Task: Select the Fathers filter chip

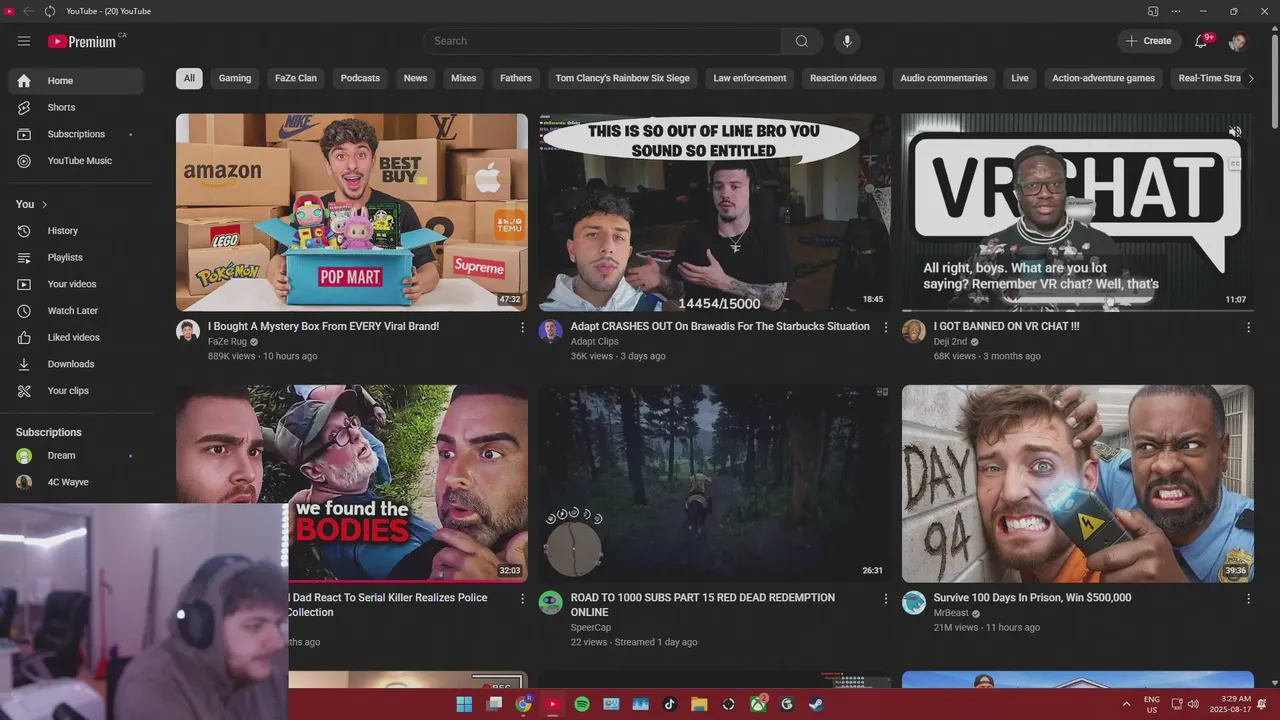Action: click(x=516, y=78)
